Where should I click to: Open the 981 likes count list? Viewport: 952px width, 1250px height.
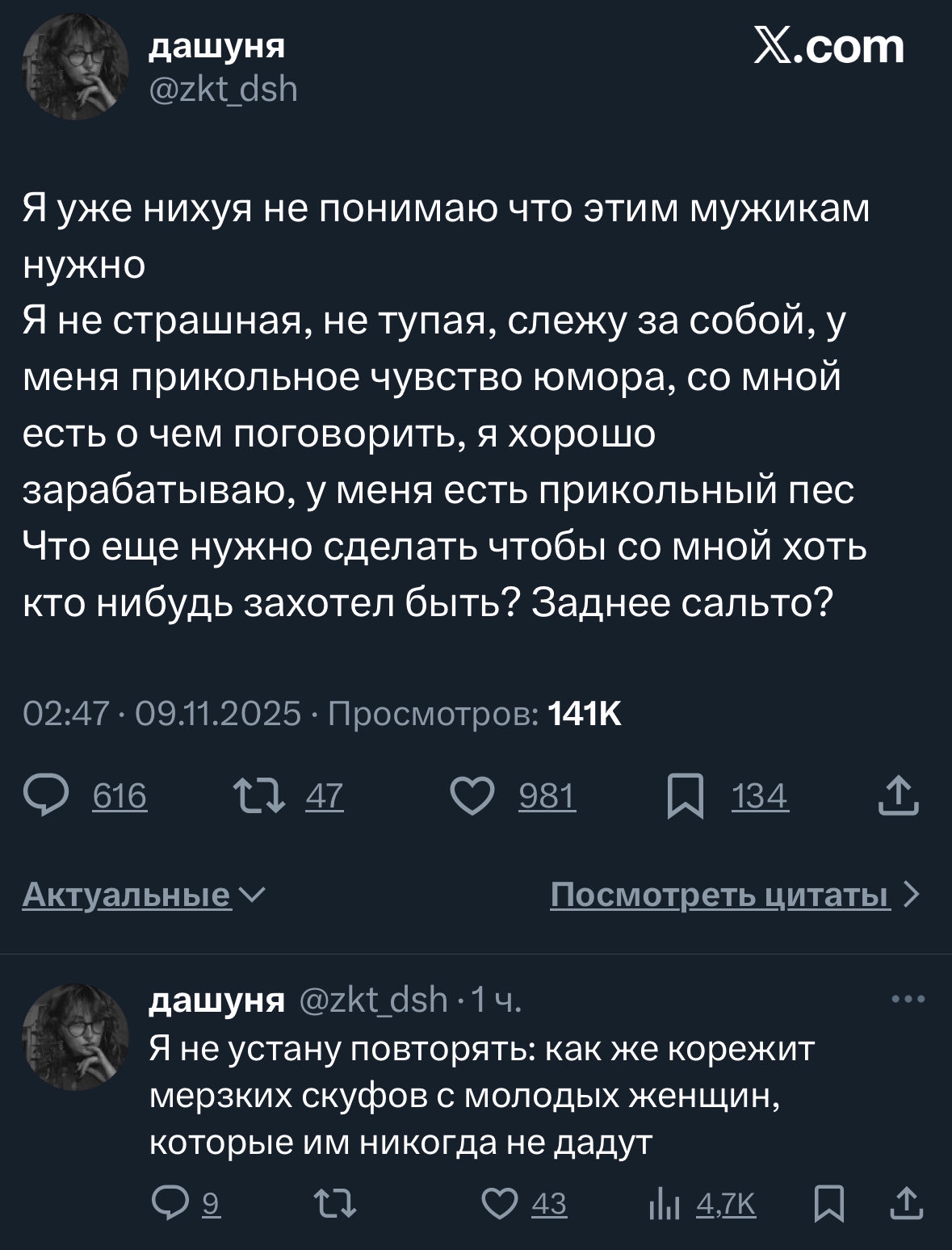pyautogui.click(x=547, y=797)
